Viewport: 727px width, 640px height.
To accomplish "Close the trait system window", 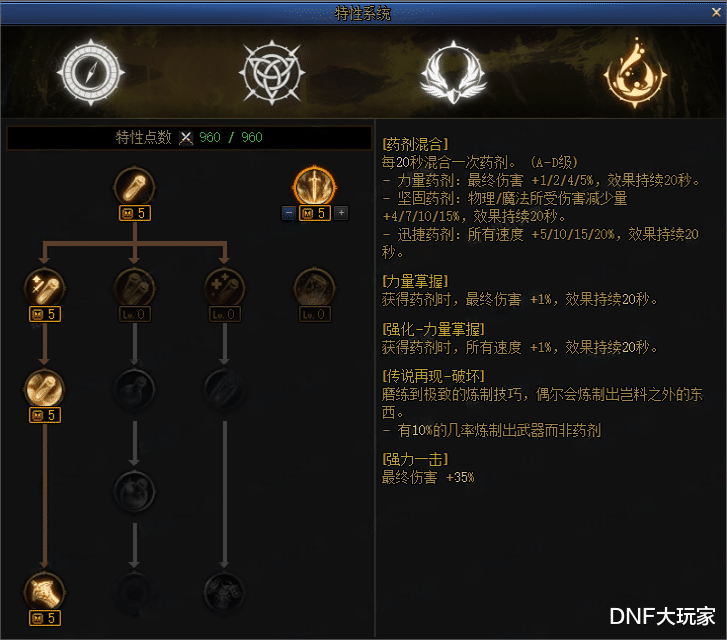I will [x=716, y=13].
